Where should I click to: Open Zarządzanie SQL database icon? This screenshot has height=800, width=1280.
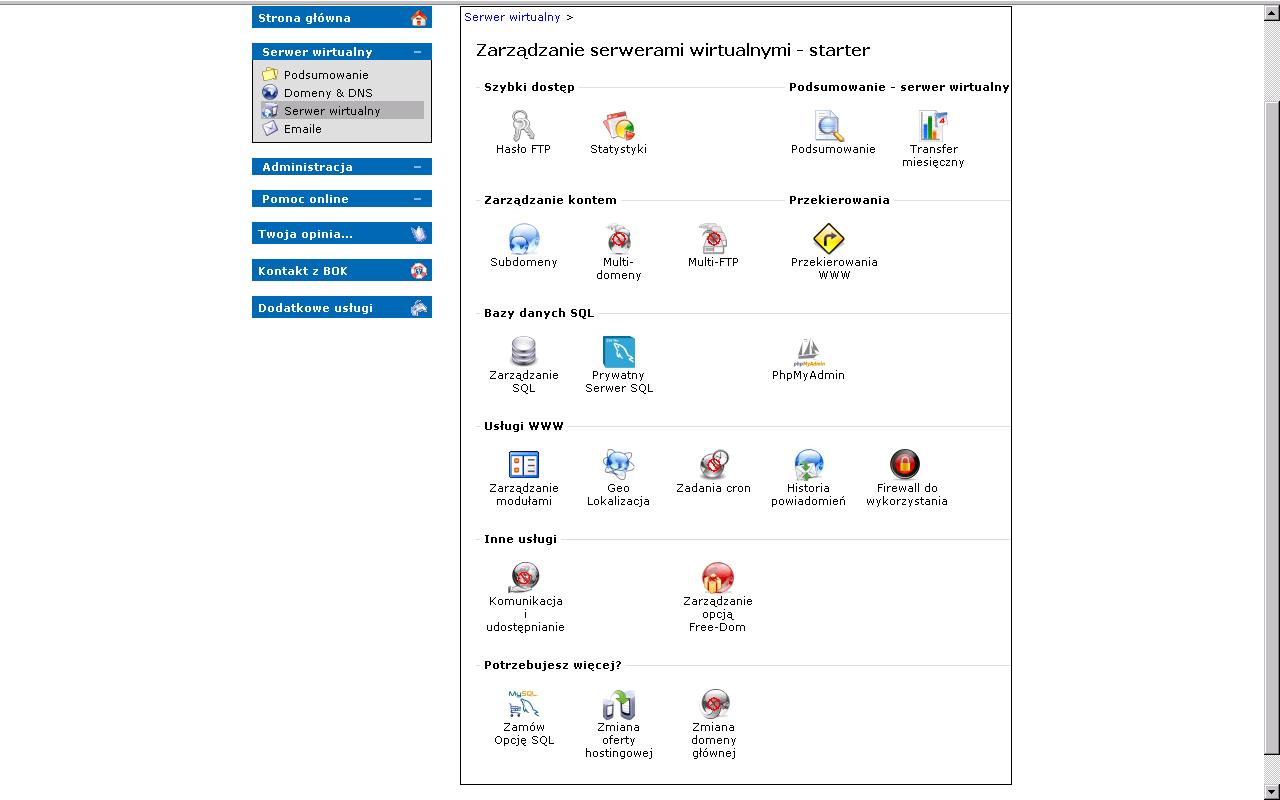pos(523,352)
